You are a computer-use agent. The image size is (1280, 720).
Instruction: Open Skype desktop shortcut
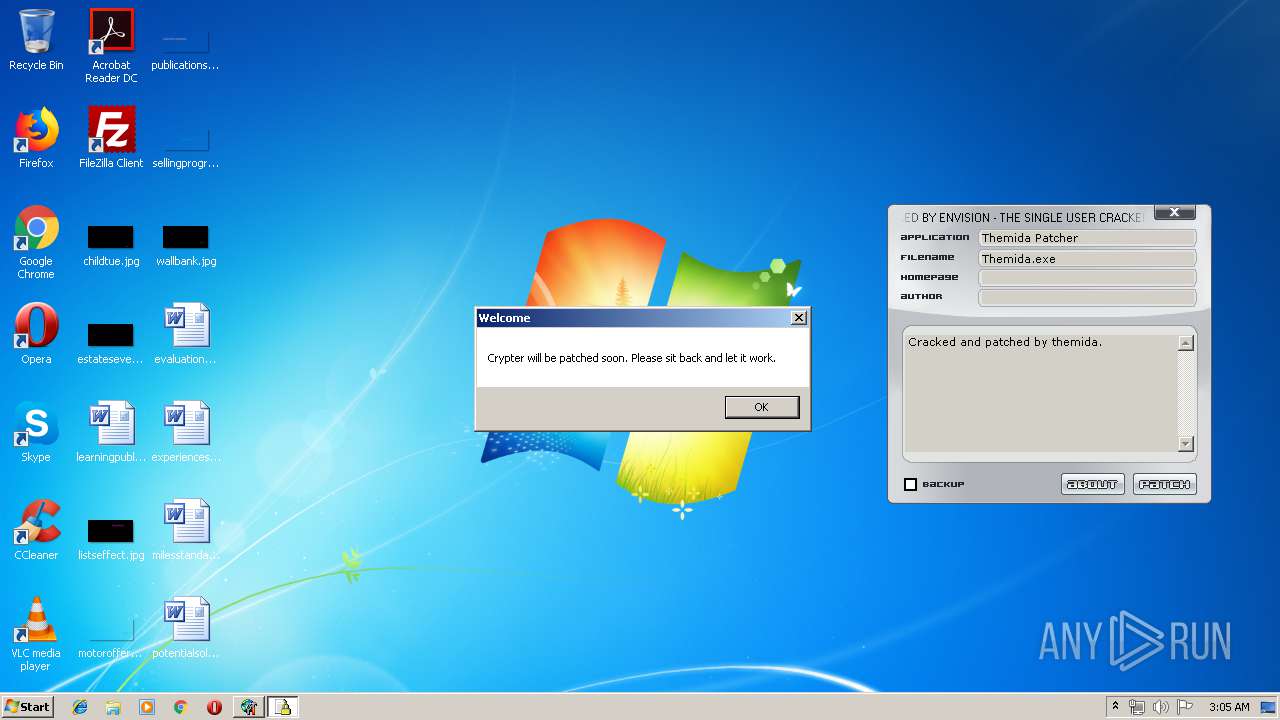coord(36,432)
